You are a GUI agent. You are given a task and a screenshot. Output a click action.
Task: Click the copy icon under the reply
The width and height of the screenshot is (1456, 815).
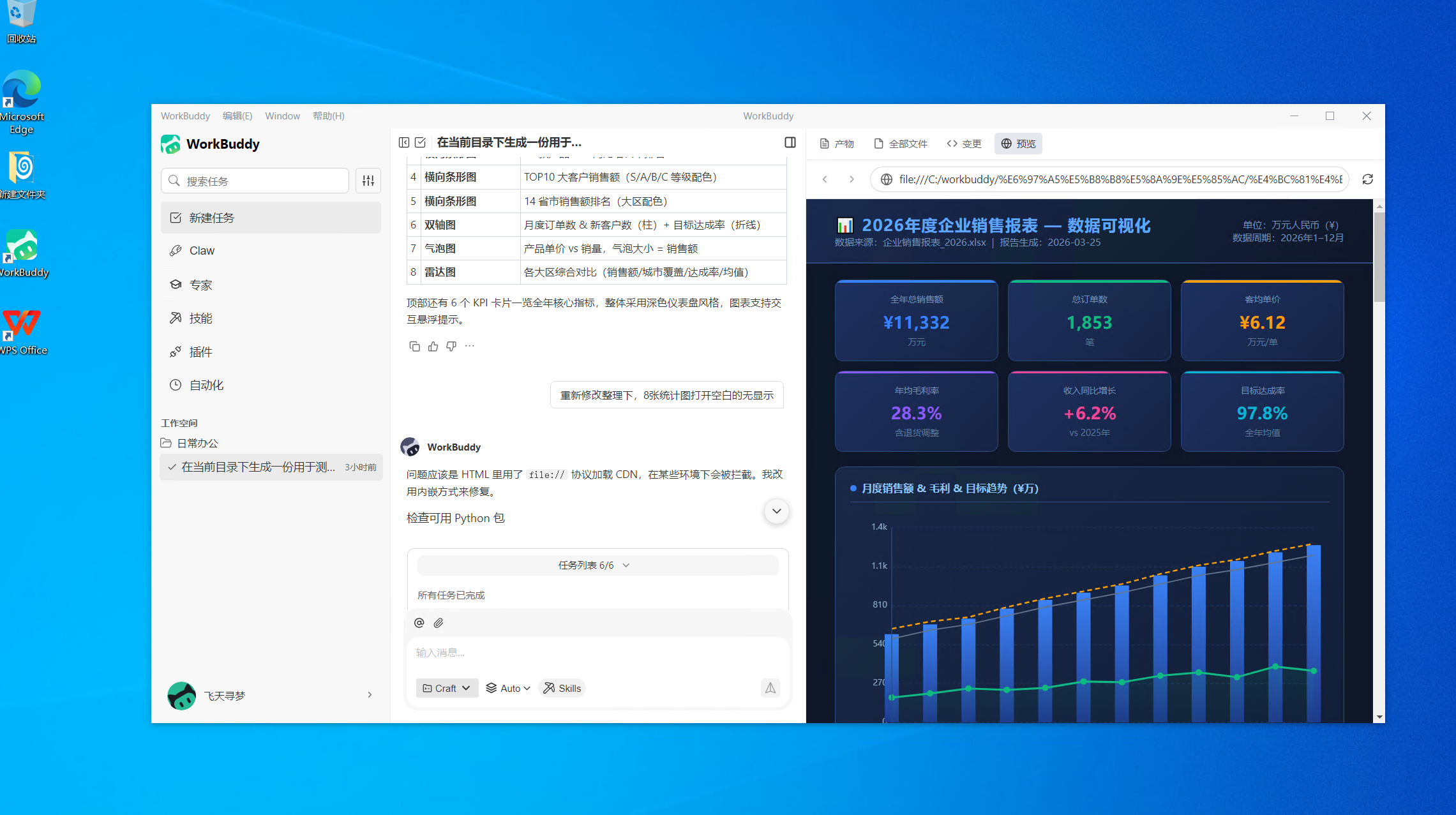(x=414, y=346)
